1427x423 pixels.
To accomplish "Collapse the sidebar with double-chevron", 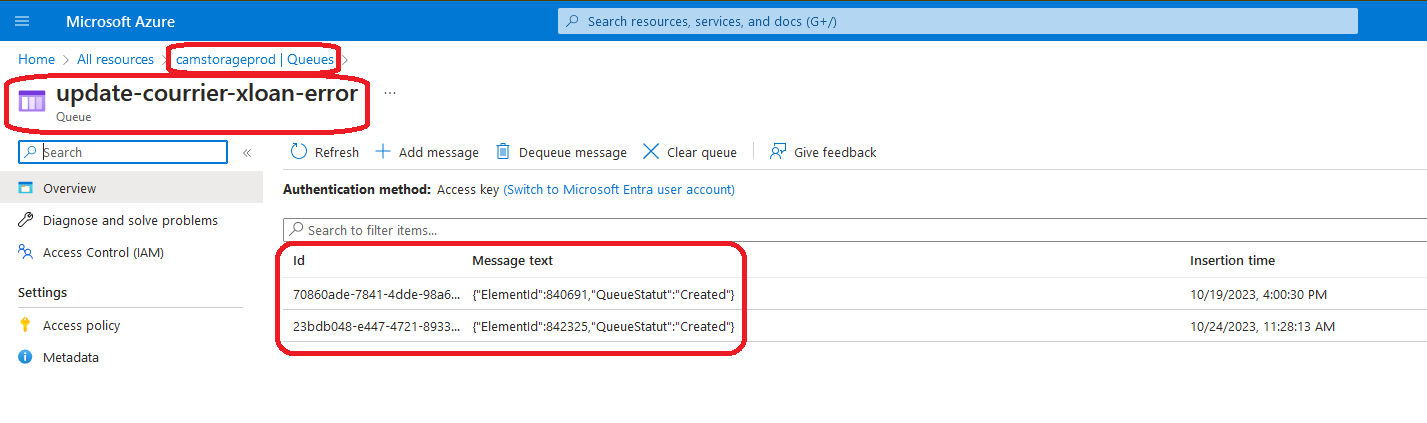I will (247, 153).
